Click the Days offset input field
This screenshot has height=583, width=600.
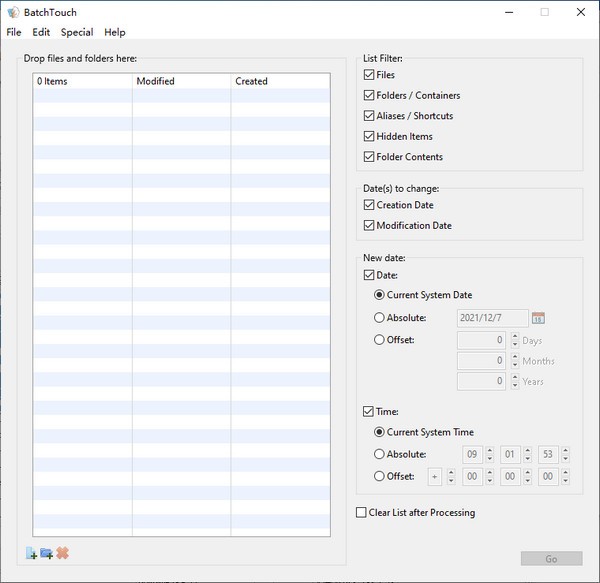481,340
